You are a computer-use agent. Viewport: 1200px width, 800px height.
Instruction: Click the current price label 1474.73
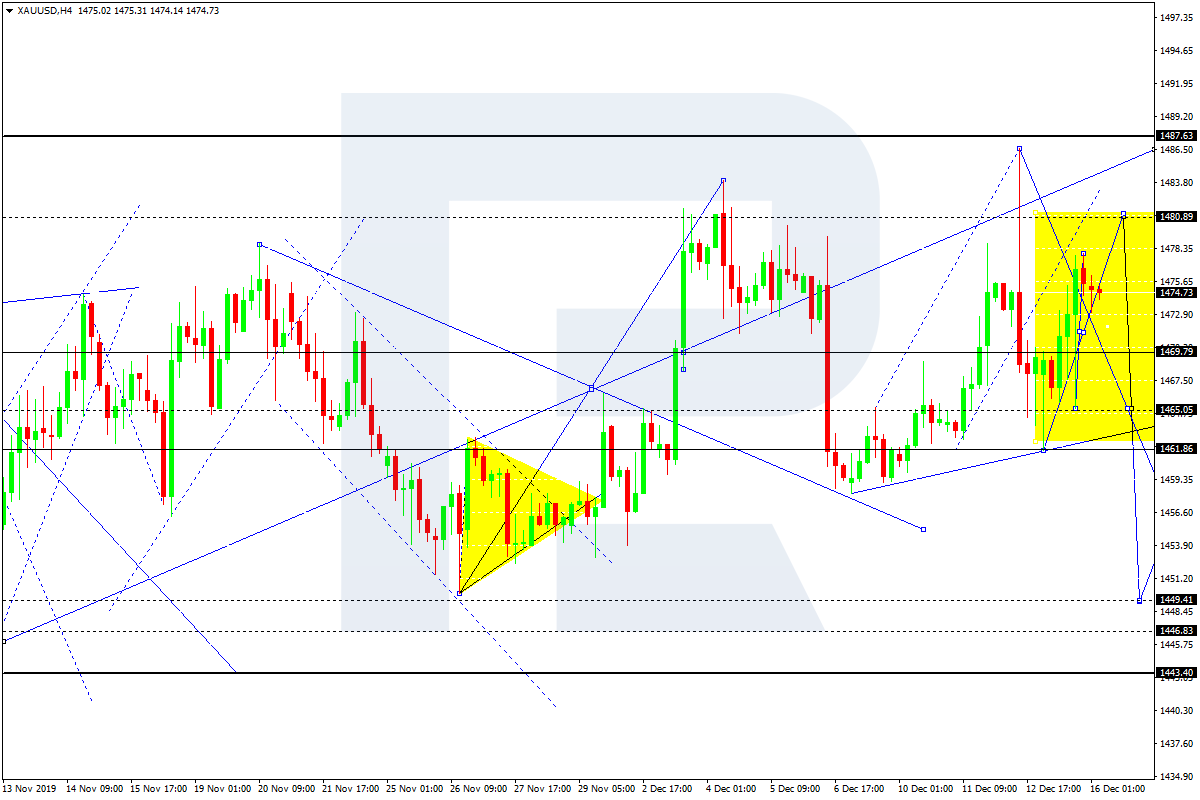tap(1175, 293)
